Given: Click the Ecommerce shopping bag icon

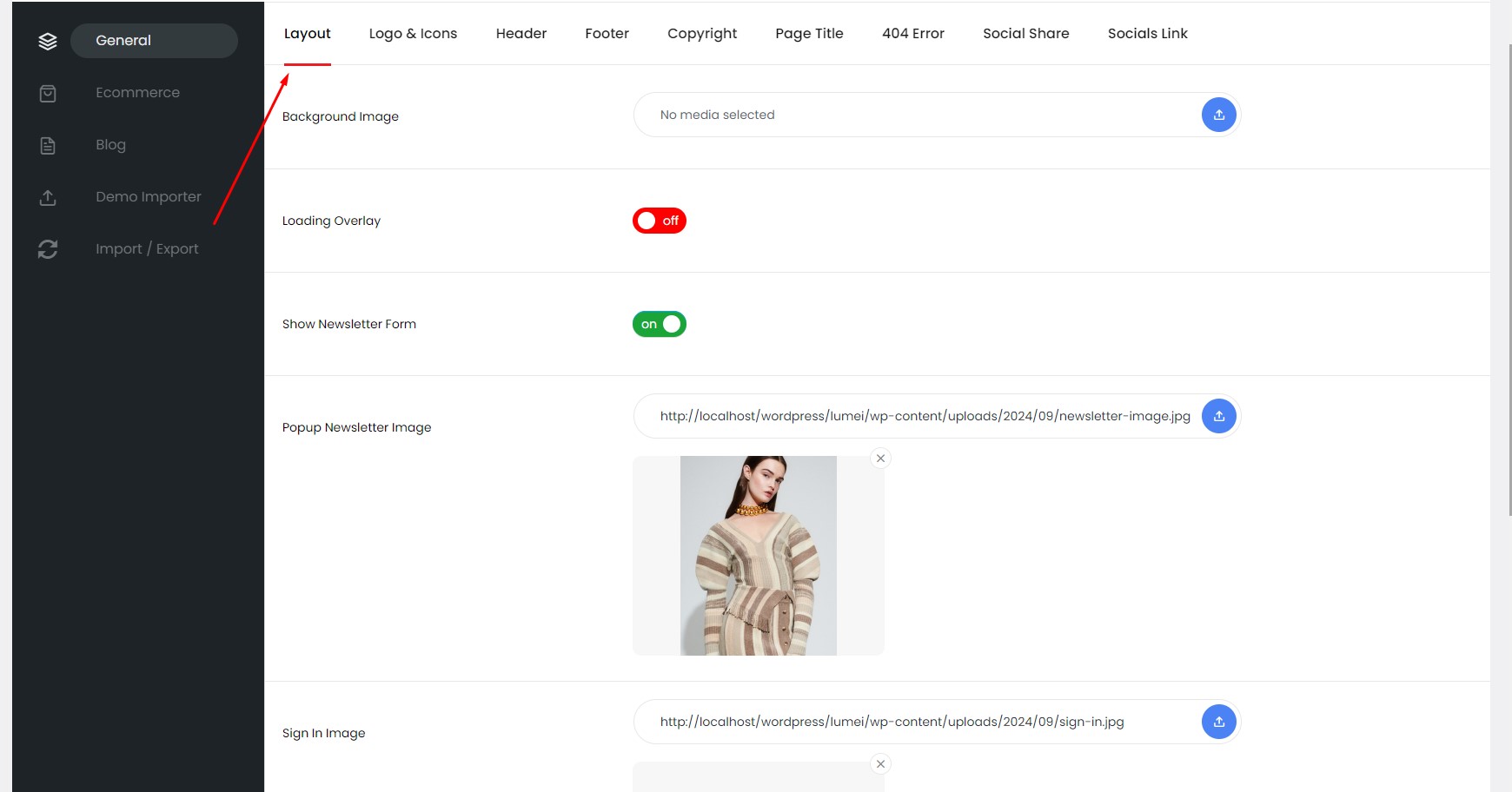Looking at the screenshot, I should tap(48, 93).
